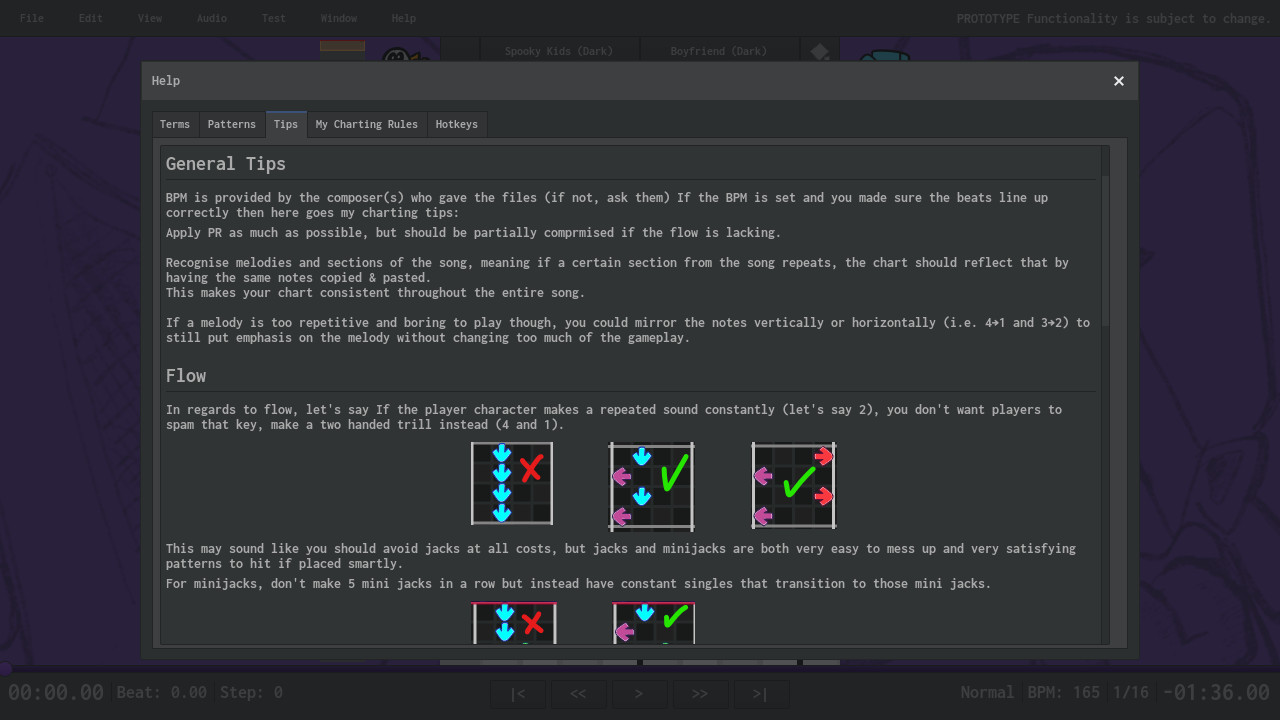Switch to the Hotkeys tab
Screen dimensions: 1280x720
(457, 124)
